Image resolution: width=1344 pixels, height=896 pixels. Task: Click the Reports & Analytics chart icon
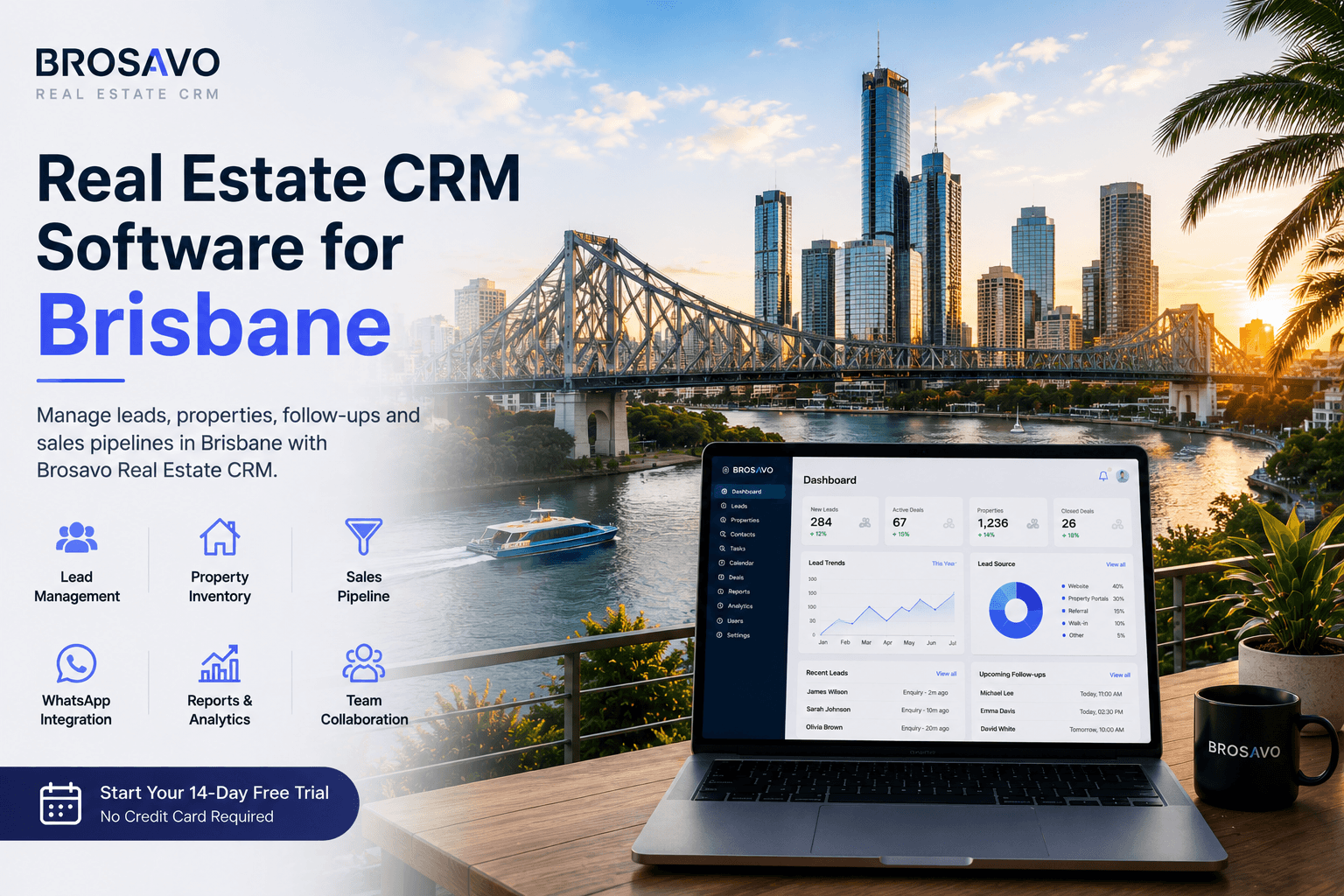[220, 663]
